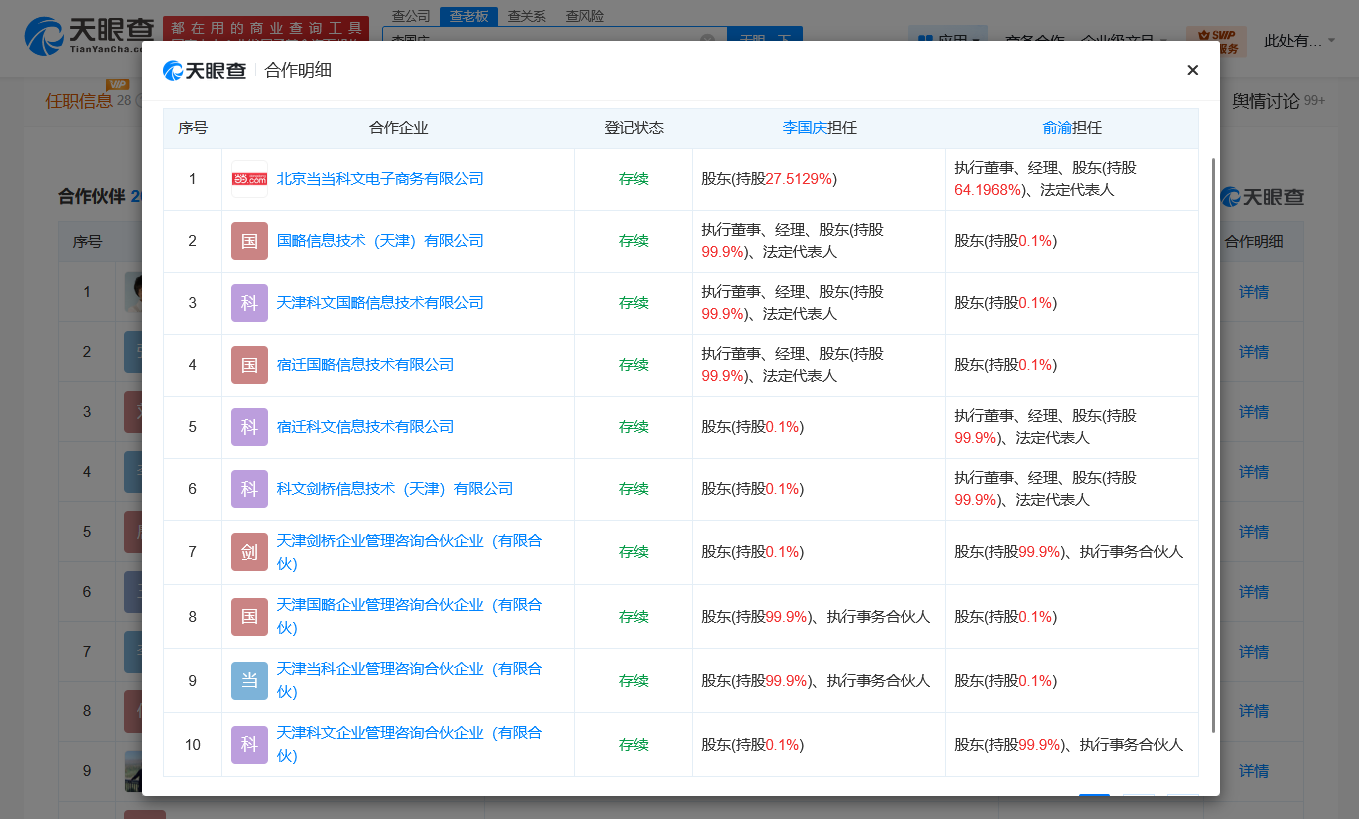The width and height of the screenshot is (1359, 819).
Task: Click the 合作企业 column header
Action: point(398,128)
